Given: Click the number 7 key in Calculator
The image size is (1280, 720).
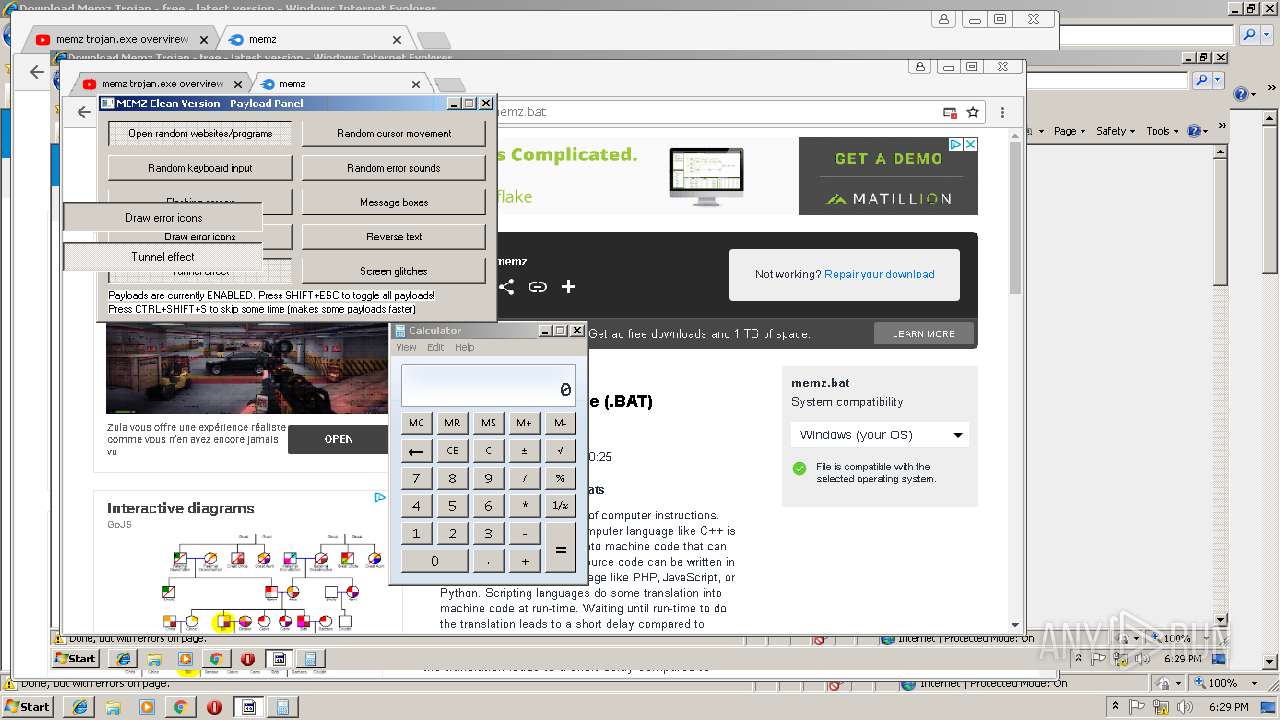Looking at the screenshot, I should click(x=416, y=478).
